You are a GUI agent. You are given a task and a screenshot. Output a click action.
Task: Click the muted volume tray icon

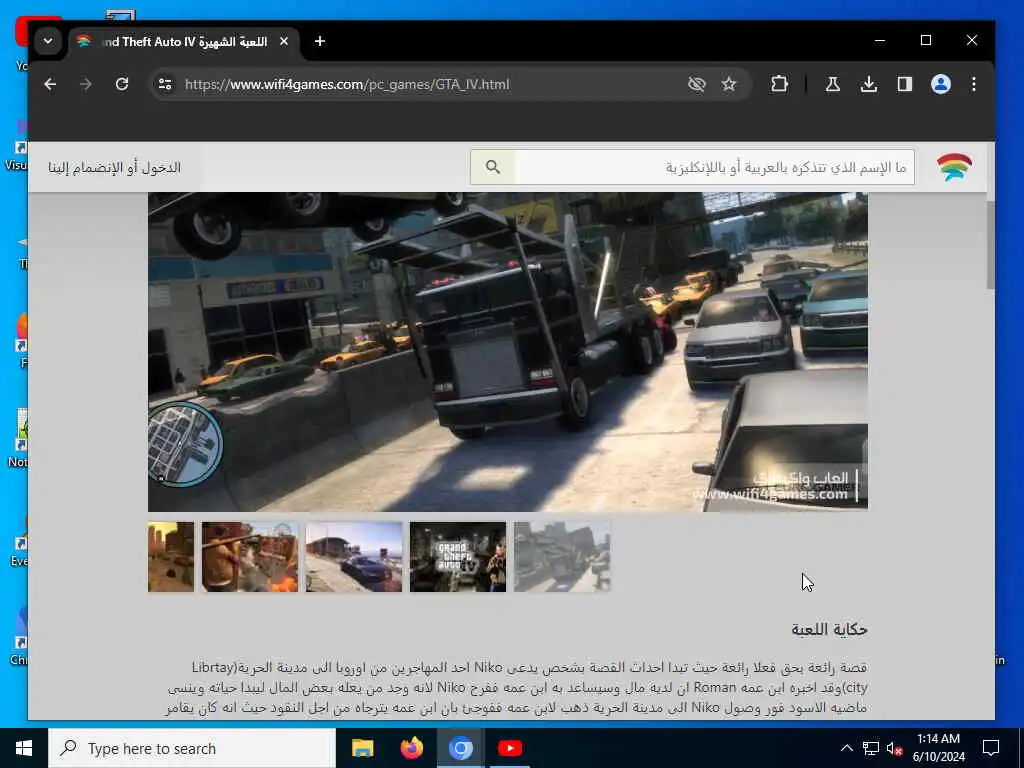click(894, 748)
